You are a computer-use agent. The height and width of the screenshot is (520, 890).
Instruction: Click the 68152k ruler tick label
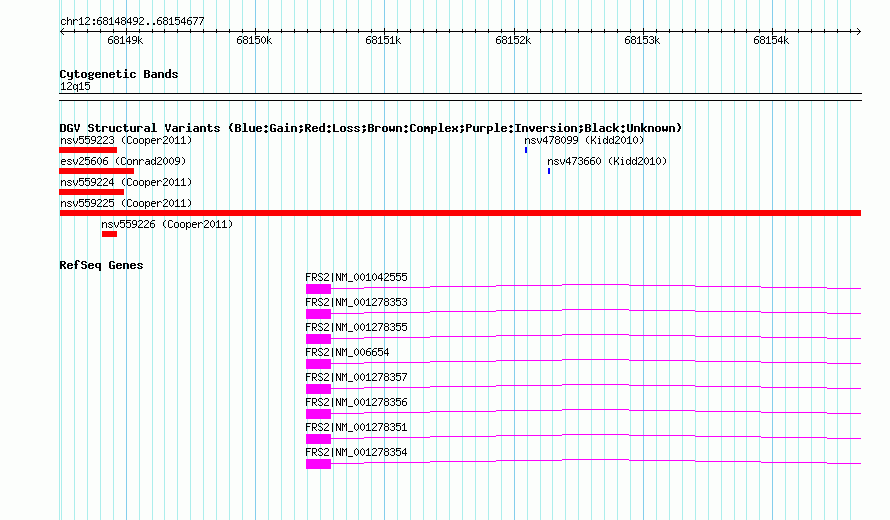click(x=513, y=40)
